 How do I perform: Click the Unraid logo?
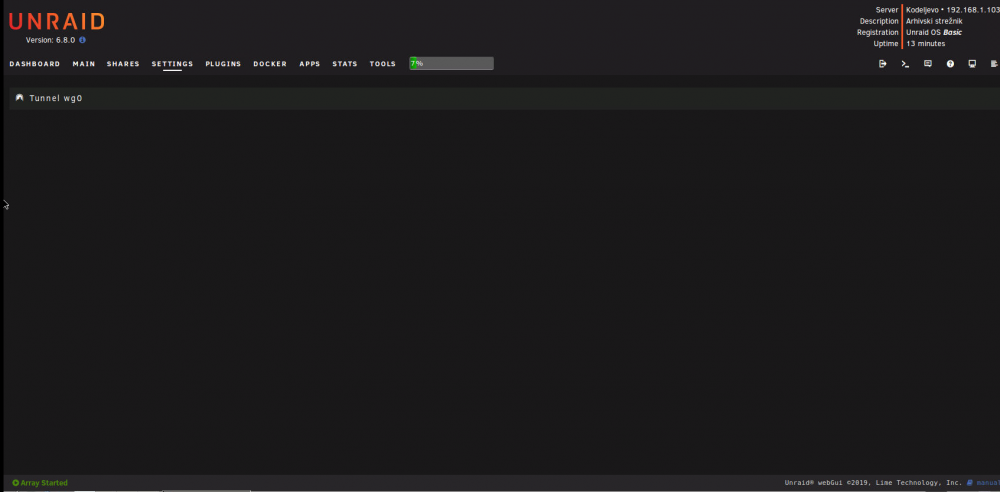click(x=56, y=22)
